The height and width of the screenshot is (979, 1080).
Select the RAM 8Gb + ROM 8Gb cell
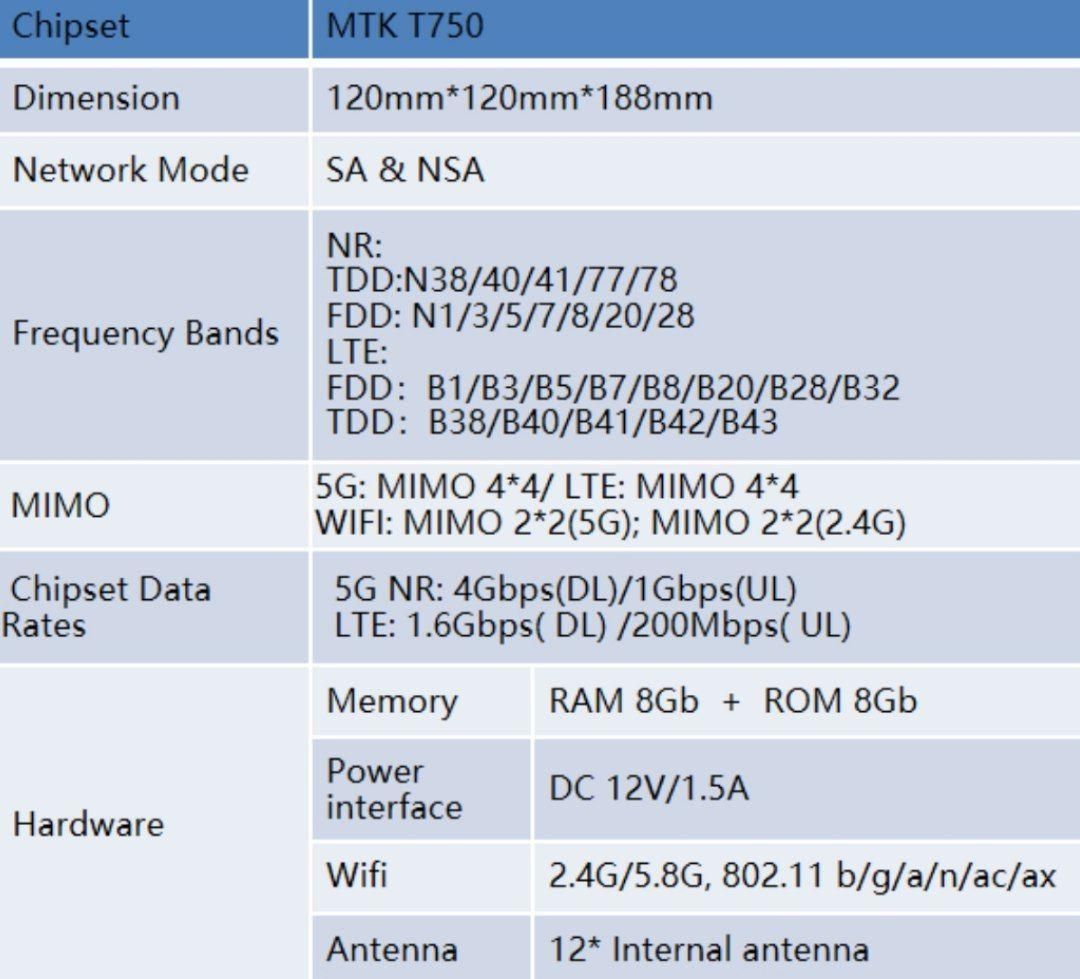point(807,701)
